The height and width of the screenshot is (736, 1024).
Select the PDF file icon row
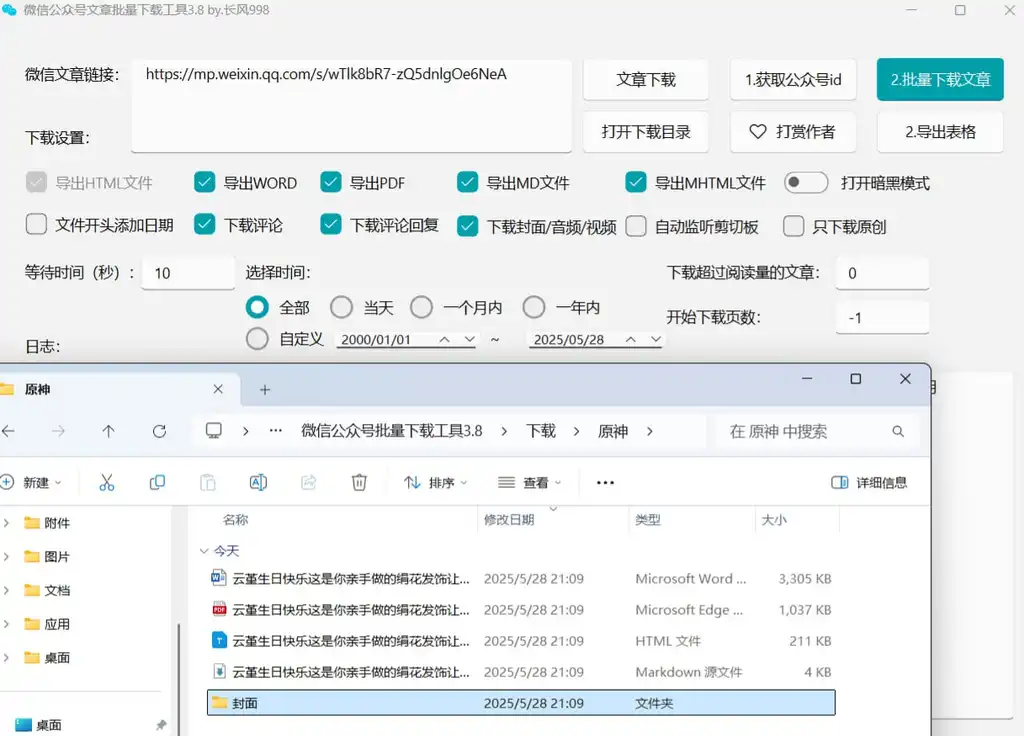point(520,609)
